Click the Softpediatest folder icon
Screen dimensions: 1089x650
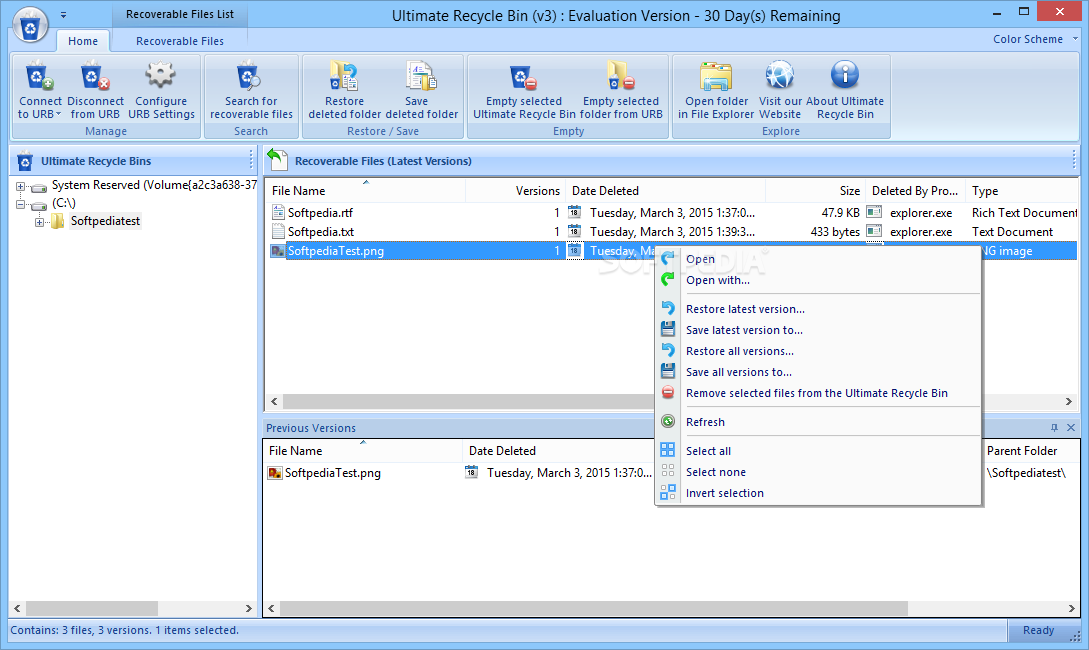coord(58,221)
